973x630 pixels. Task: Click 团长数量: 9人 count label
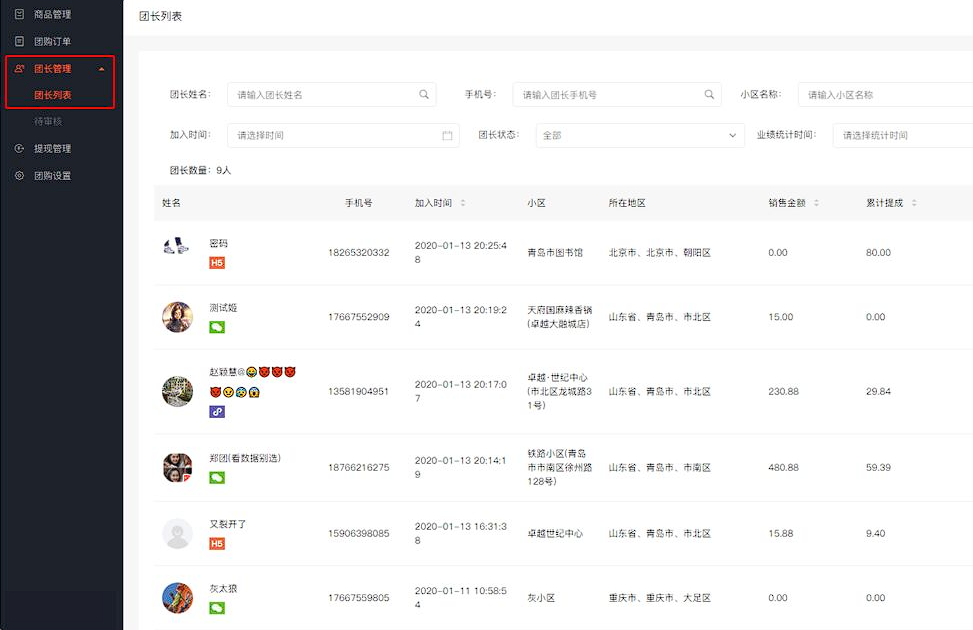[x=200, y=170]
